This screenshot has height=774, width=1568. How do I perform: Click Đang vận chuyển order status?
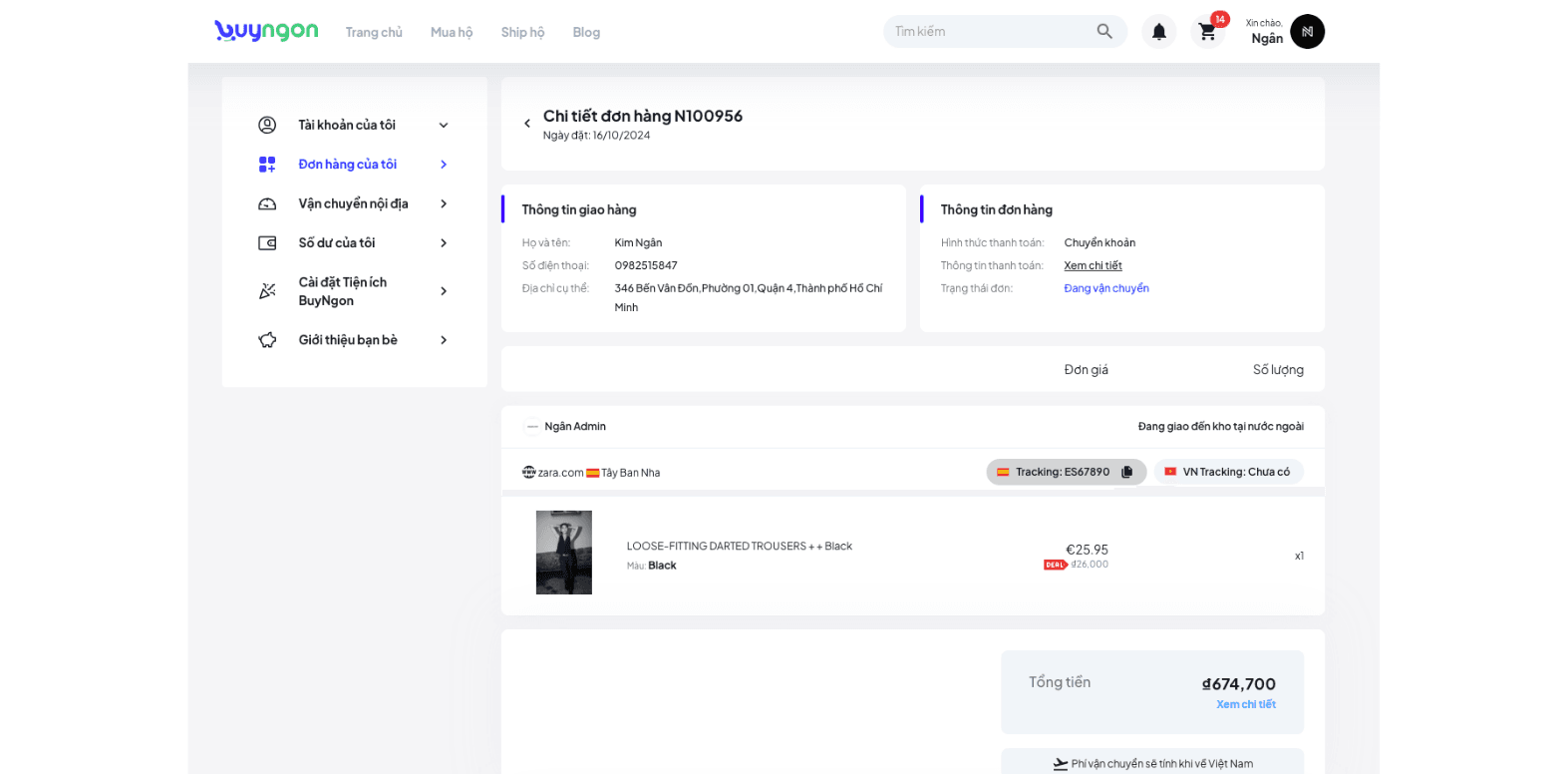pyautogui.click(x=1106, y=288)
